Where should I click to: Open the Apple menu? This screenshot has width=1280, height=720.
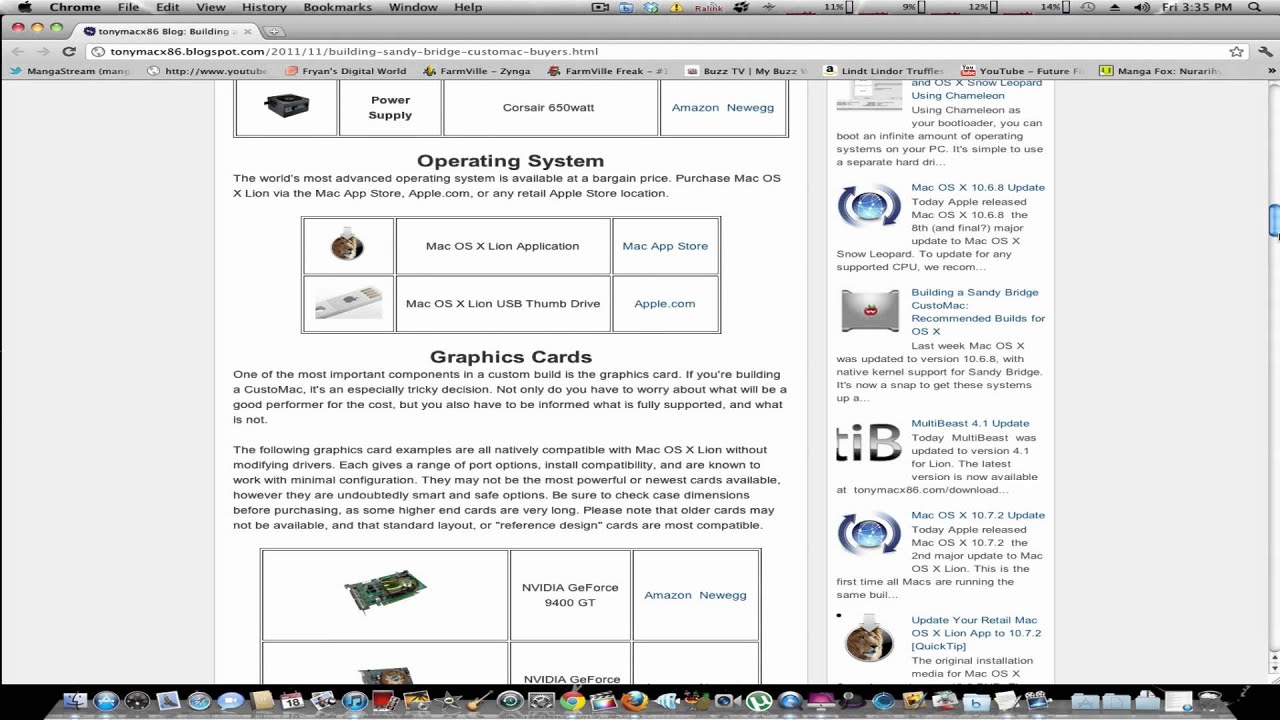coord(25,7)
